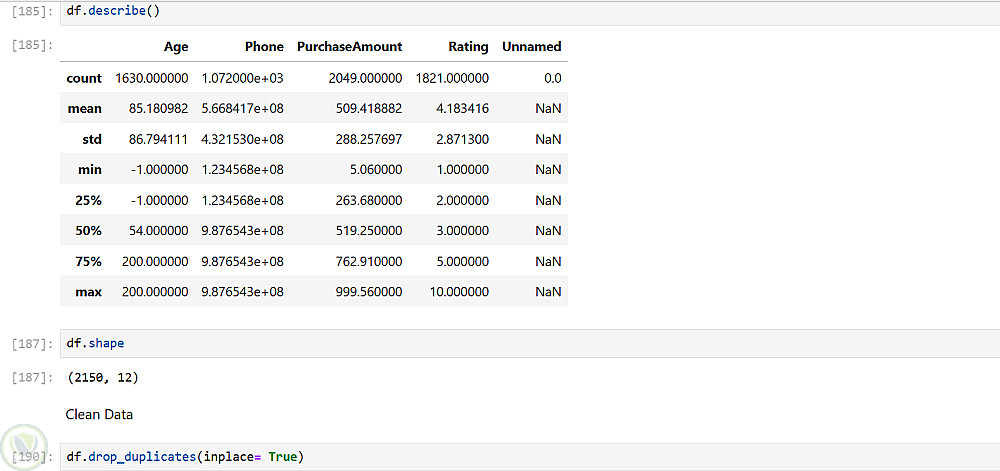Select the std row label

click(x=92, y=140)
